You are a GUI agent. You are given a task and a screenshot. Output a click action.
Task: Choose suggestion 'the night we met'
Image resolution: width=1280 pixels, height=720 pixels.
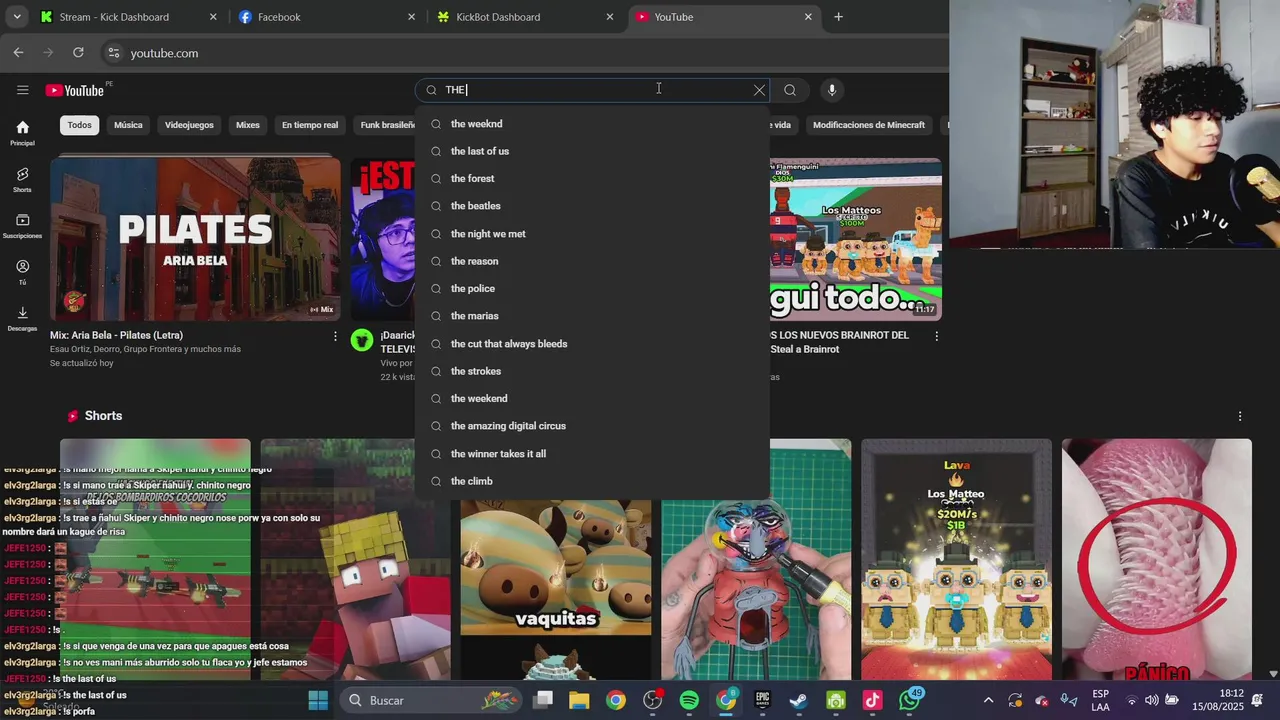coord(592,234)
